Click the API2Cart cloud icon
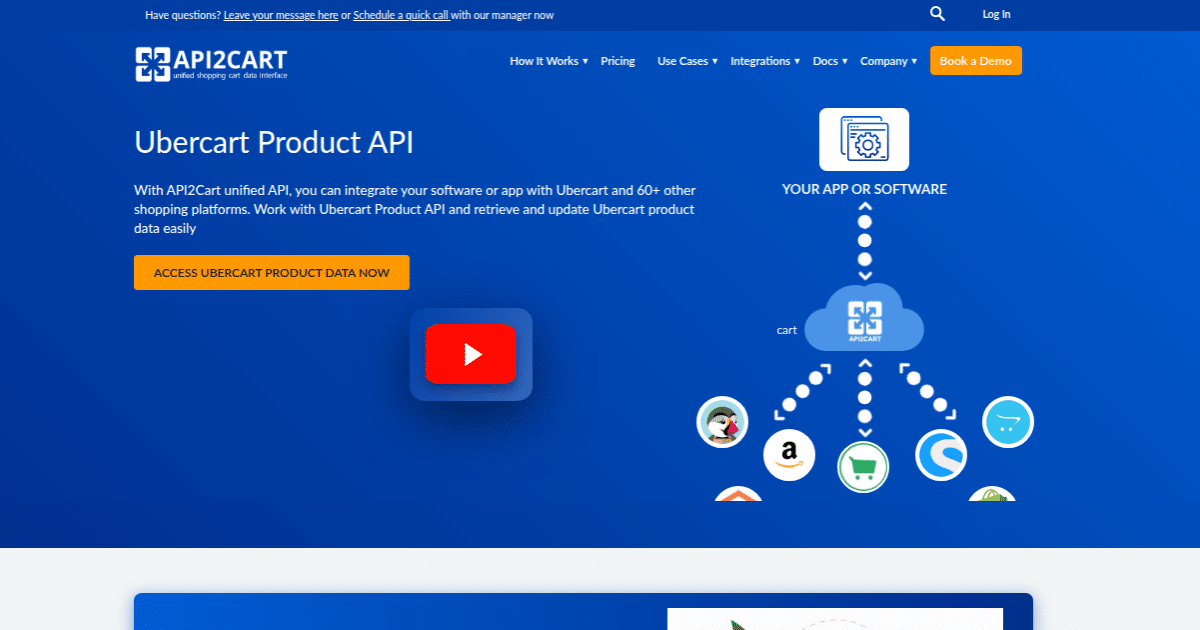Image resolution: width=1200 pixels, height=630 pixels. tap(864, 318)
